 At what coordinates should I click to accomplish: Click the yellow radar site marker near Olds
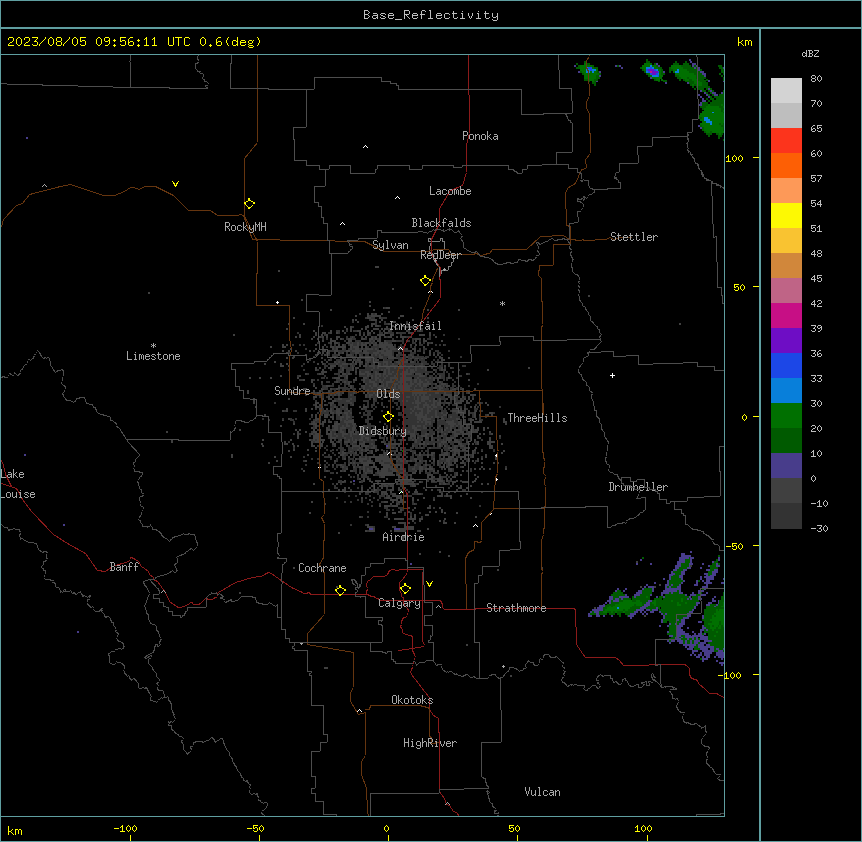coord(388,417)
